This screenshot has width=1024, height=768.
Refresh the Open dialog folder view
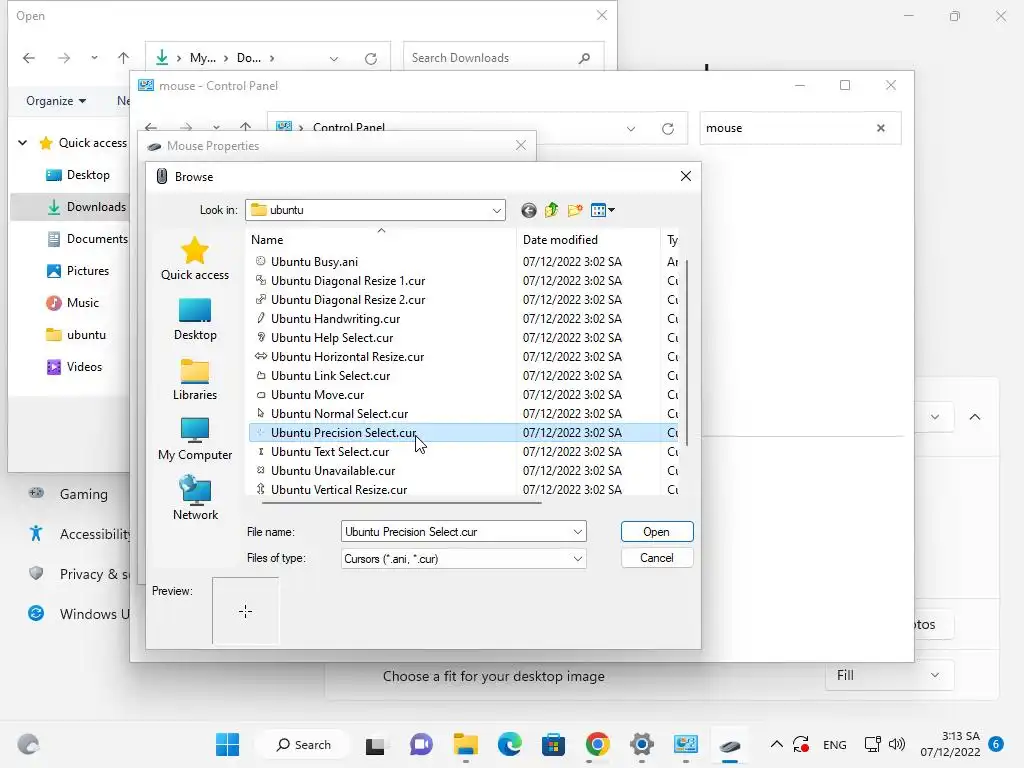371,59
